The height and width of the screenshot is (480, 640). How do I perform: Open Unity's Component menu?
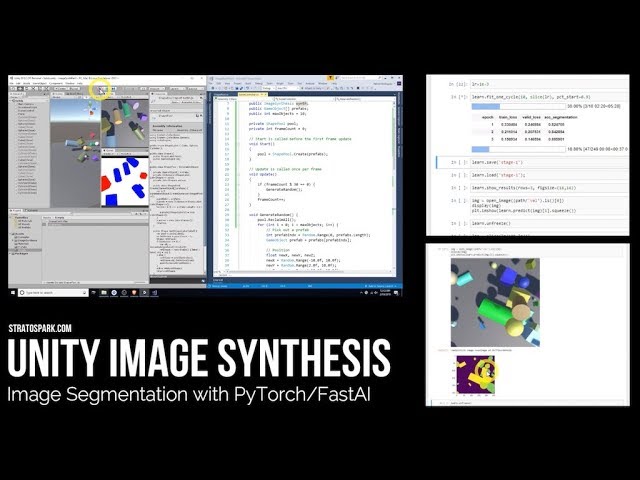point(56,83)
